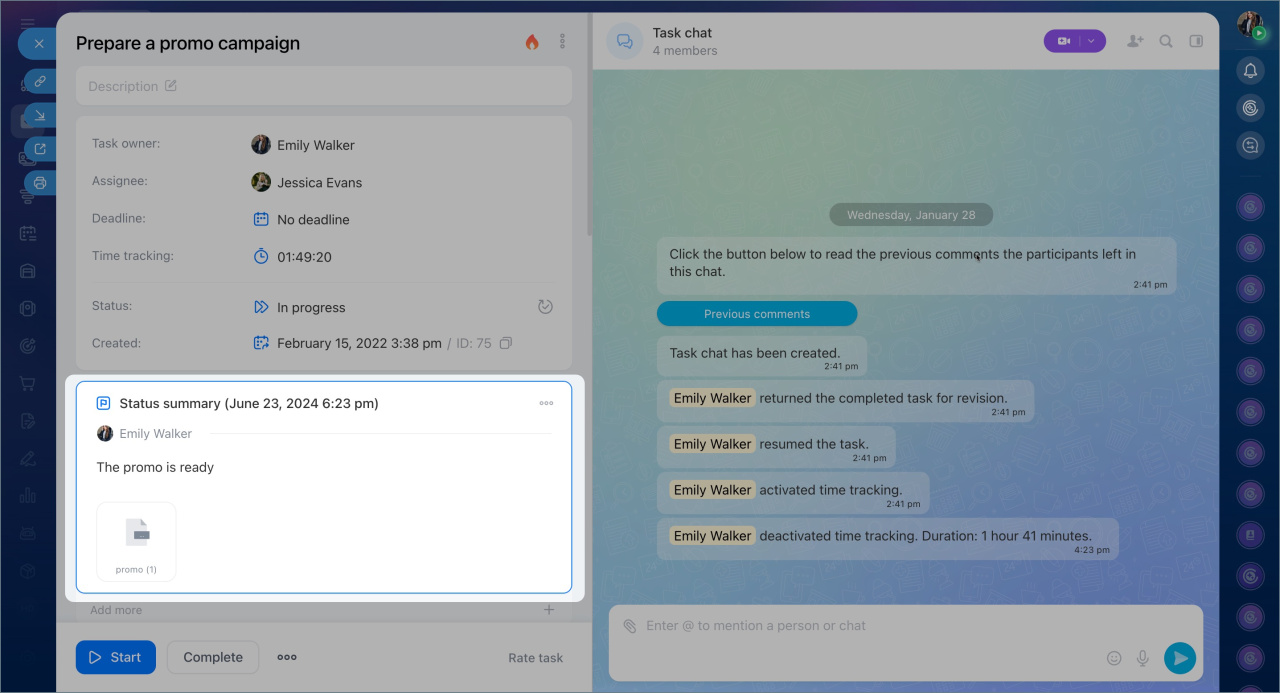The width and height of the screenshot is (1280, 693).
Task: Click the fire high-priority icon
Action: [532, 42]
